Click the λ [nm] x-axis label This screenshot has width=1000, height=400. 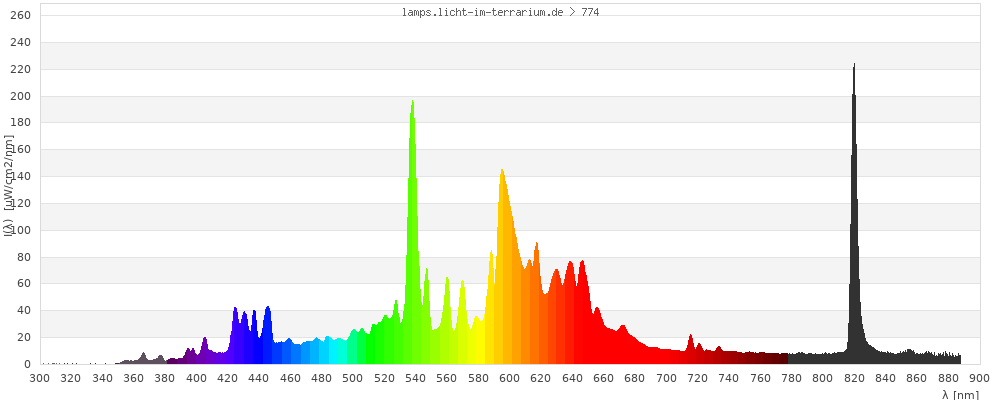960,394
